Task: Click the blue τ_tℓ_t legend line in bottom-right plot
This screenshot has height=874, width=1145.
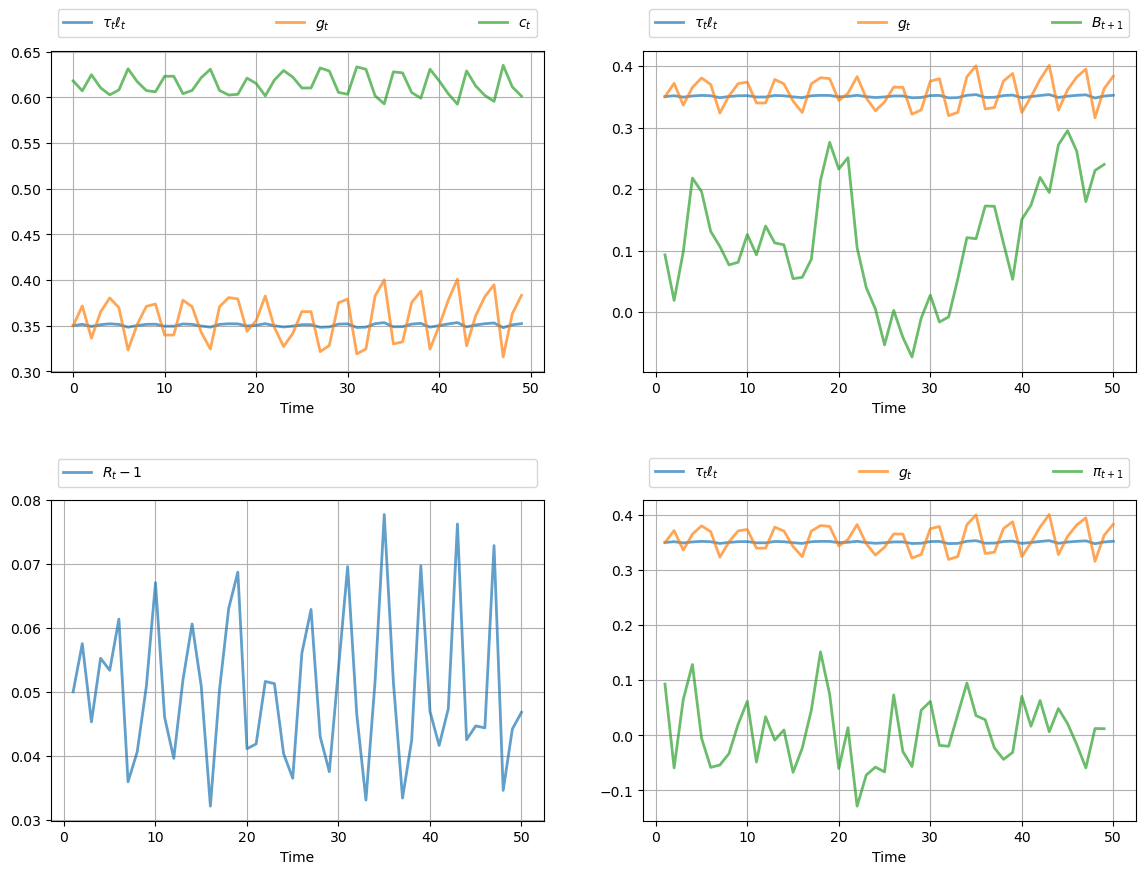Action: point(669,472)
